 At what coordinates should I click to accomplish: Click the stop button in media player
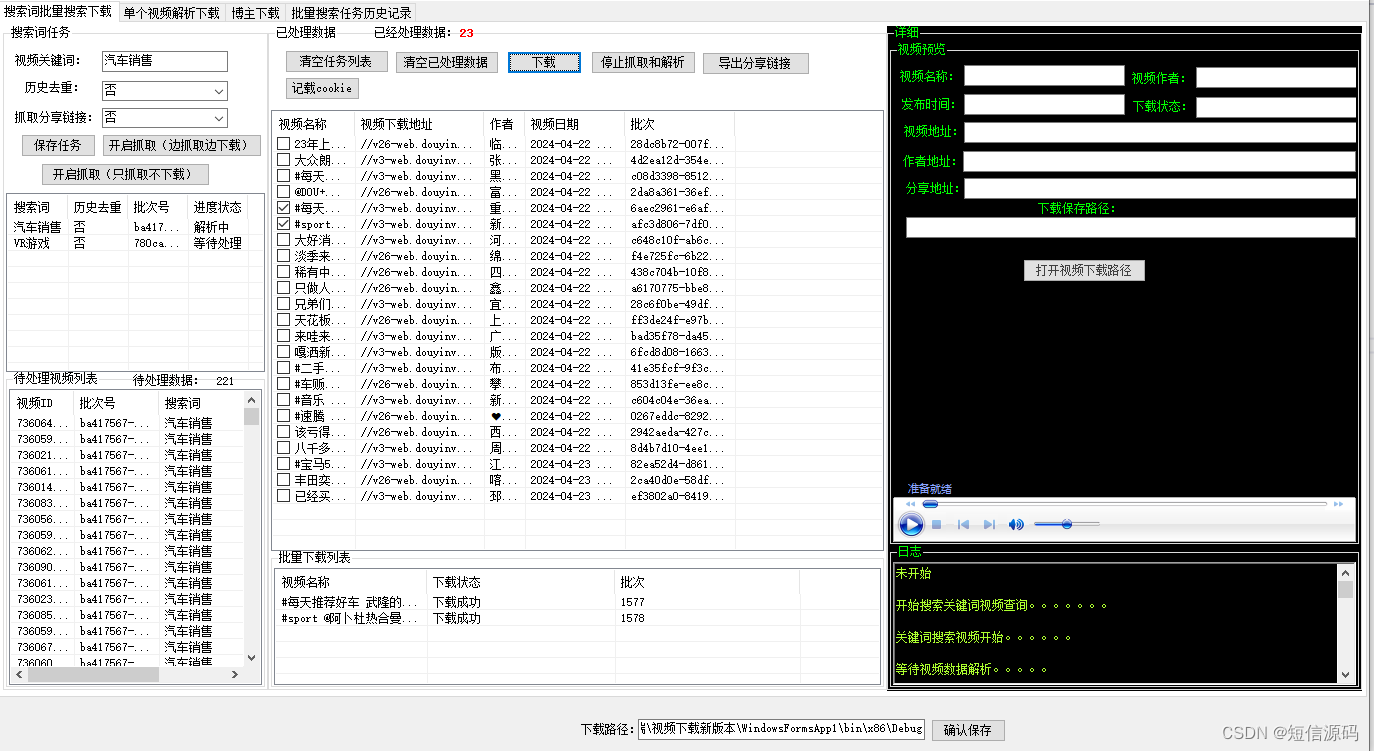(x=937, y=524)
